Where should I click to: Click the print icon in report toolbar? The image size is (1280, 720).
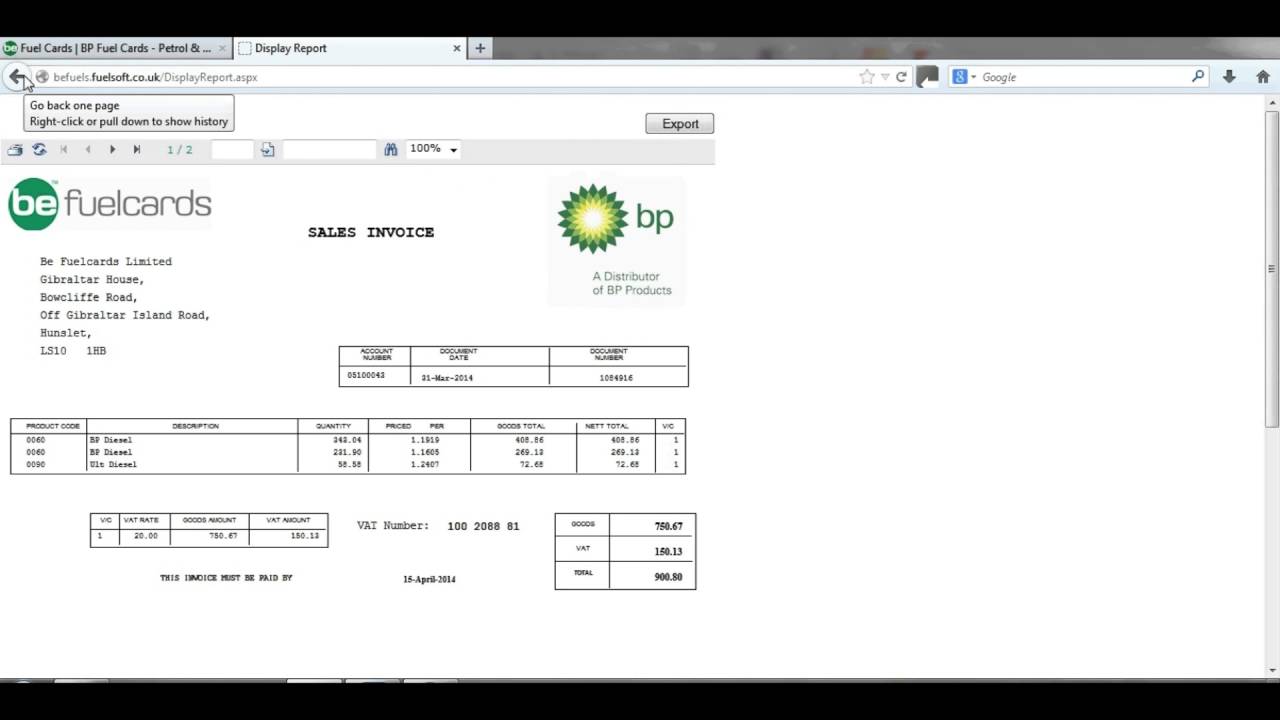15,150
